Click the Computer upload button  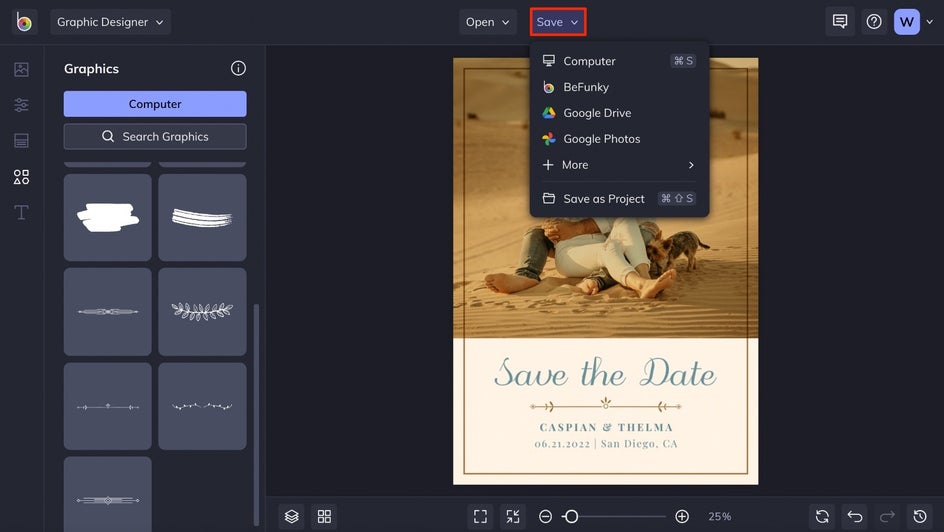click(155, 104)
